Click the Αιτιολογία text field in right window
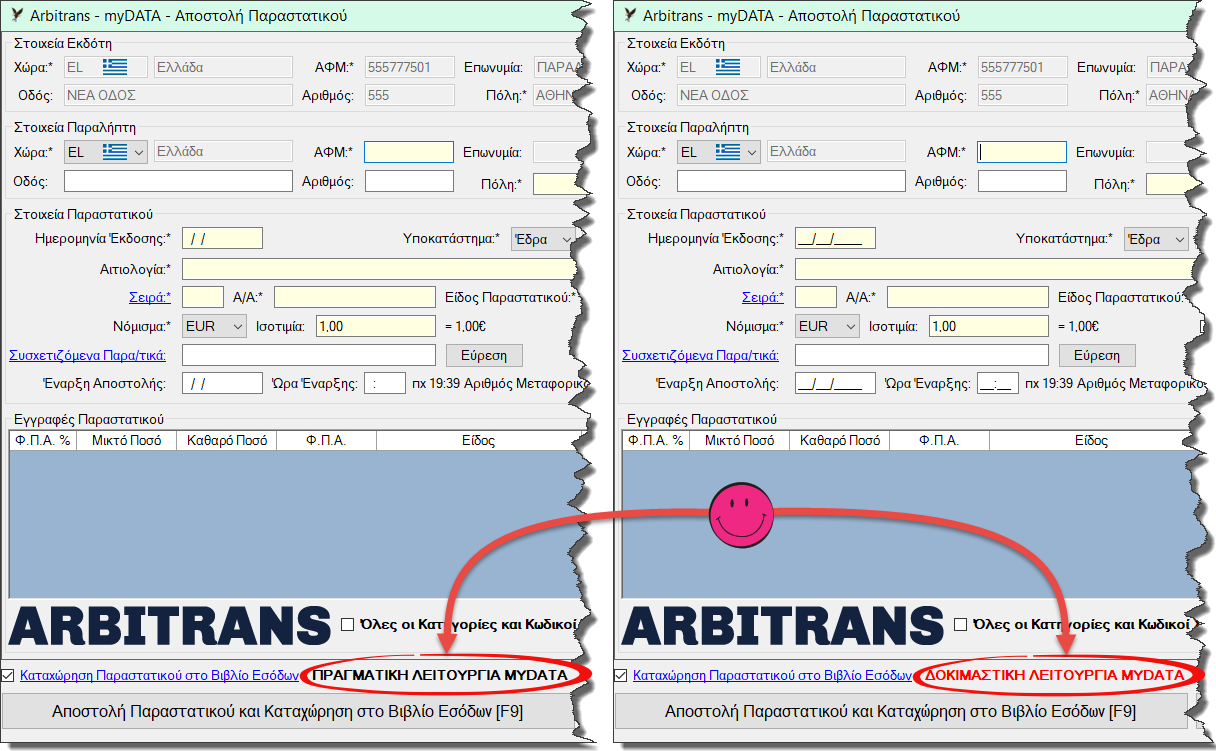This screenshot has height=751, width=1216. tap(993, 269)
